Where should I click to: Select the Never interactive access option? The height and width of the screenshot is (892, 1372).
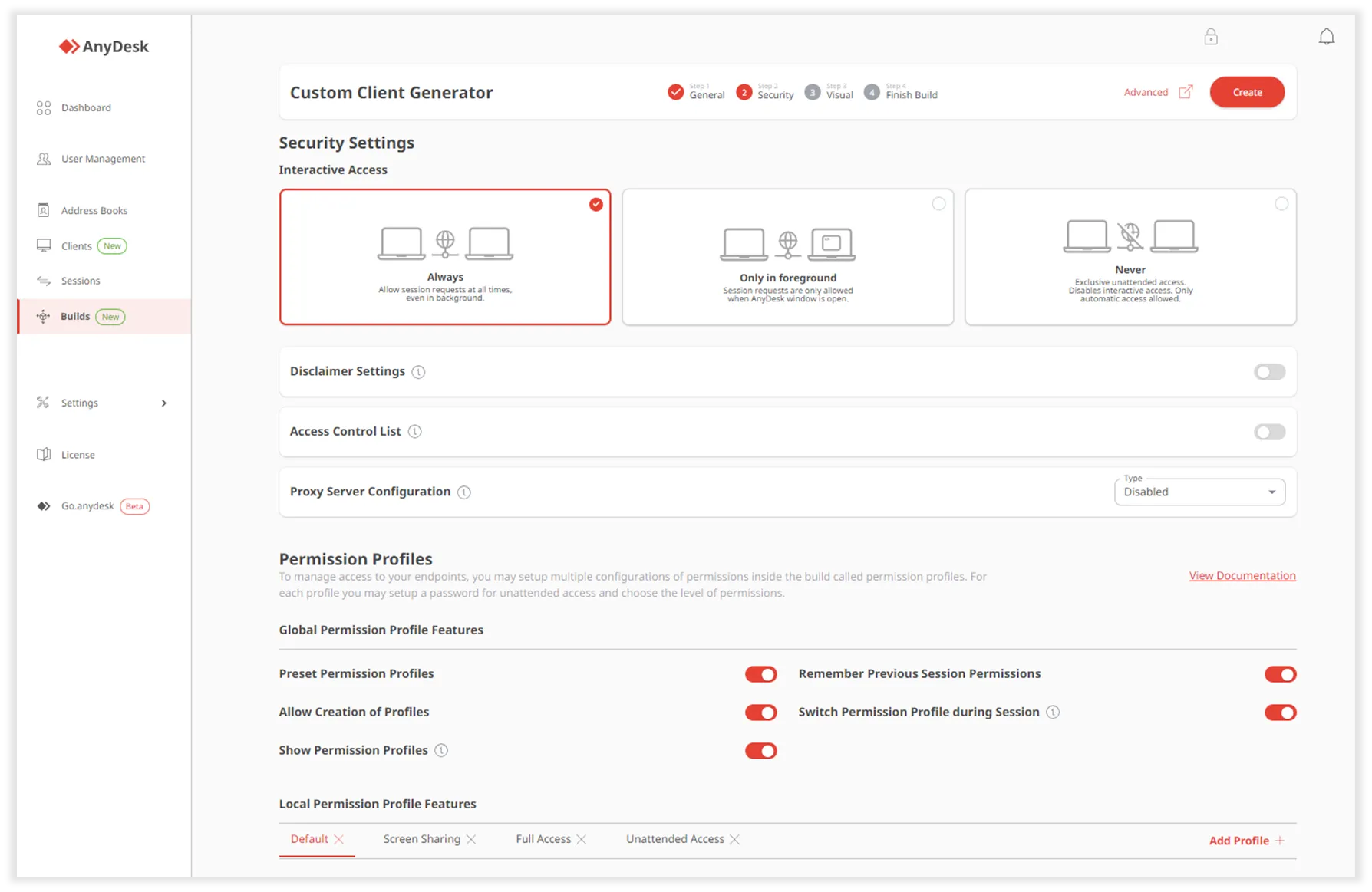click(x=1130, y=257)
